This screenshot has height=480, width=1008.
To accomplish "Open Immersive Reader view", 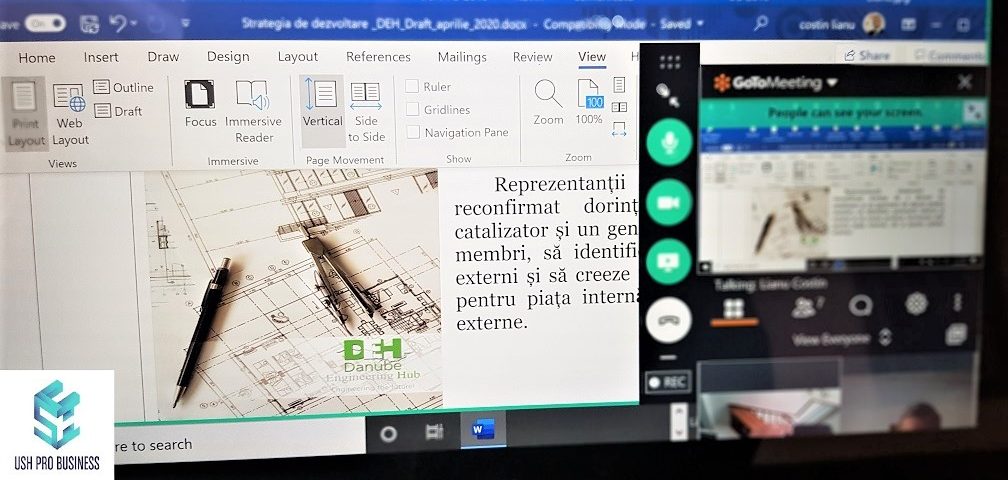I will (253, 112).
